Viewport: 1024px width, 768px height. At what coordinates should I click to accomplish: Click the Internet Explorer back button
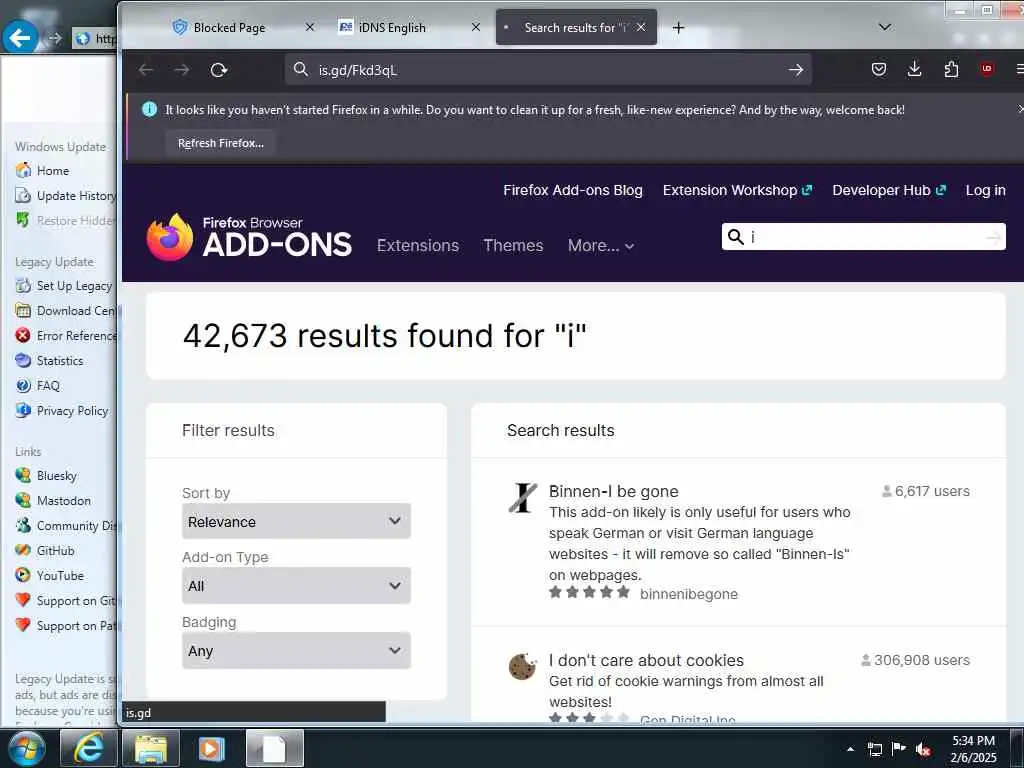click(20, 38)
